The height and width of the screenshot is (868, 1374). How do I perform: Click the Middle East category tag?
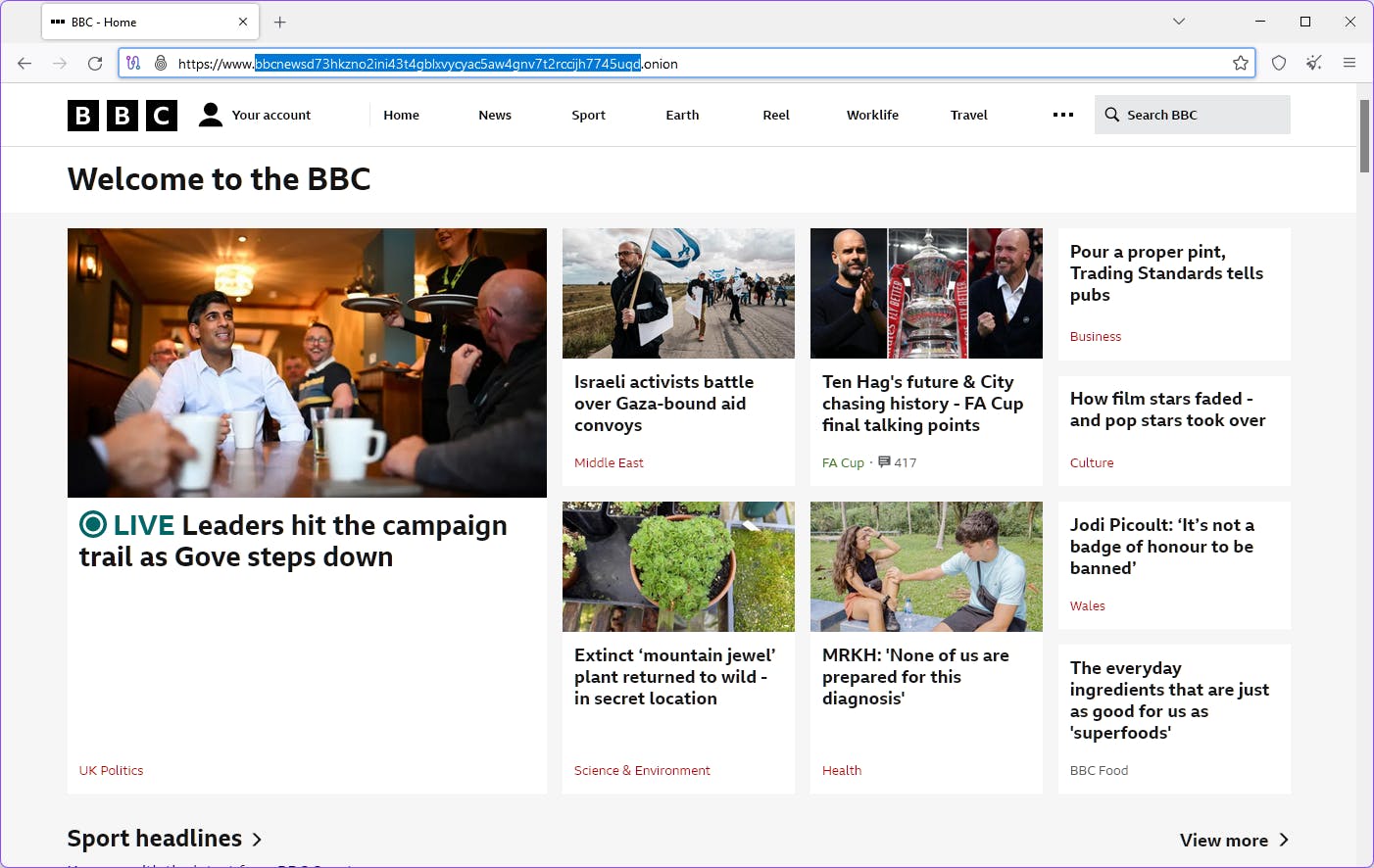tap(609, 462)
